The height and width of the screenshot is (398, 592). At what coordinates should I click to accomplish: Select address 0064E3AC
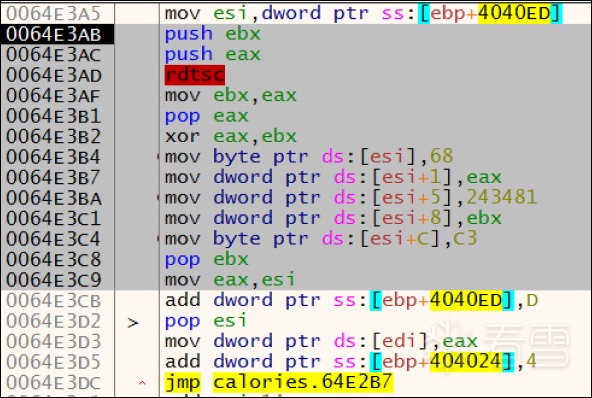tap(54, 55)
